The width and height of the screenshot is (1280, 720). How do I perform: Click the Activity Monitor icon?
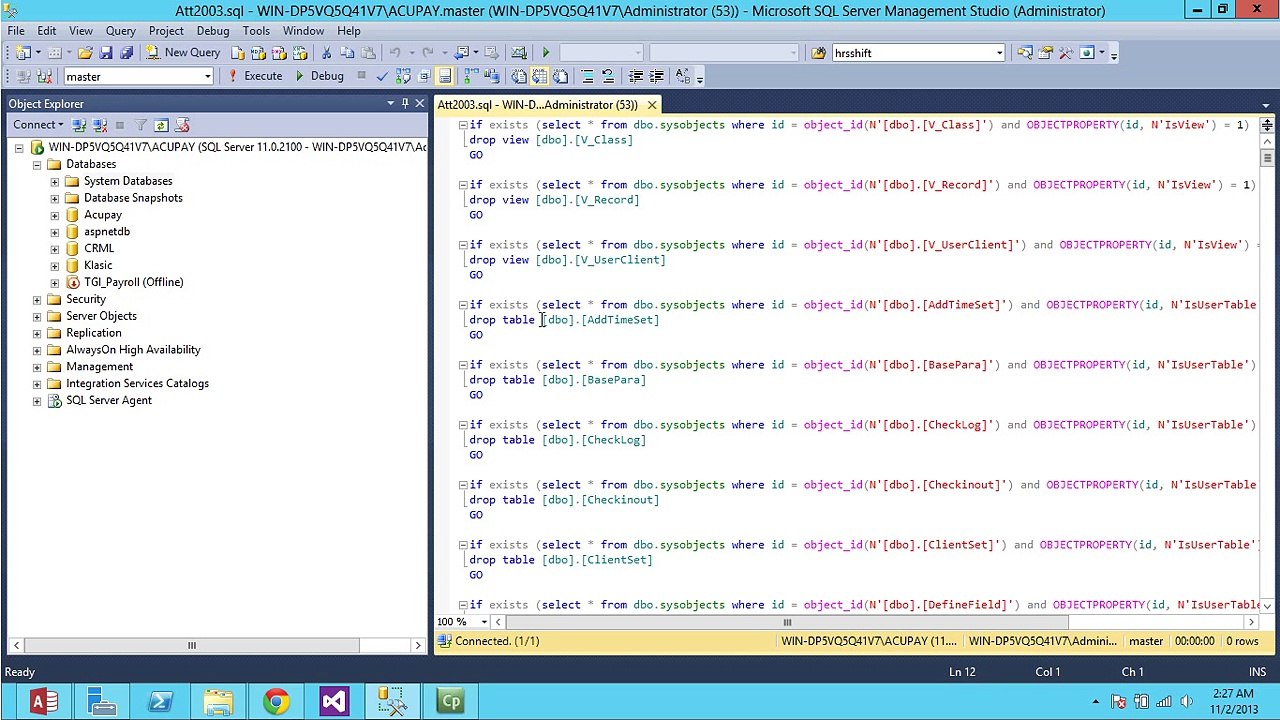click(519, 52)
